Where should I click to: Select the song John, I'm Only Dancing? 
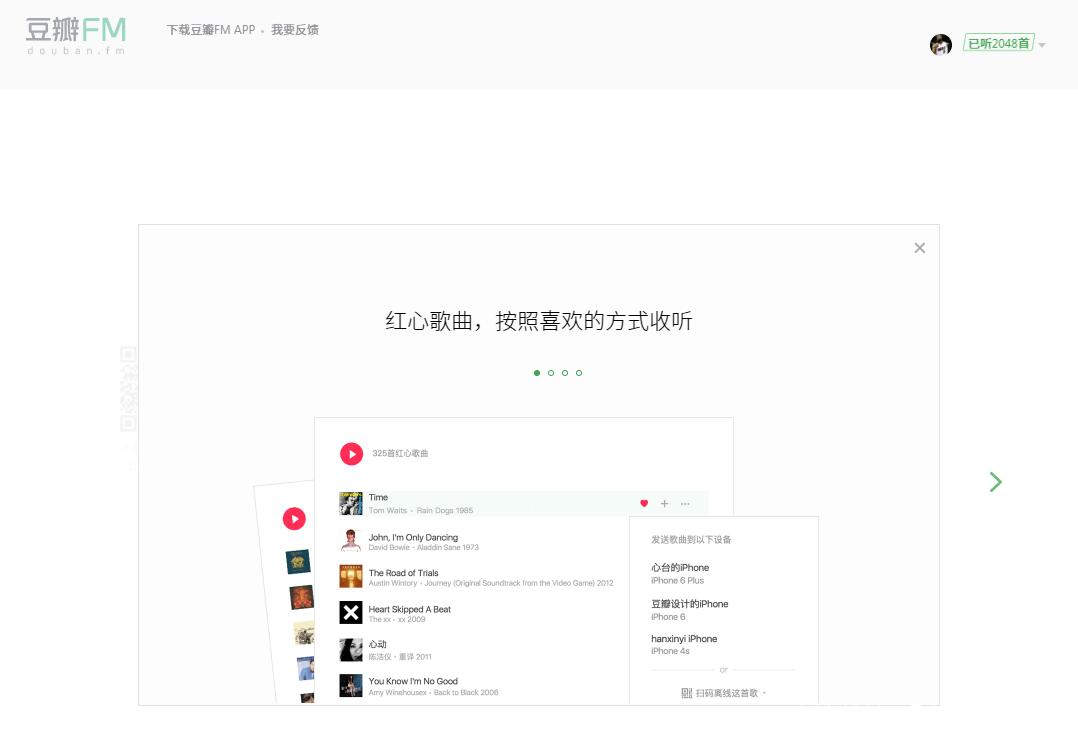pos(413,537)
